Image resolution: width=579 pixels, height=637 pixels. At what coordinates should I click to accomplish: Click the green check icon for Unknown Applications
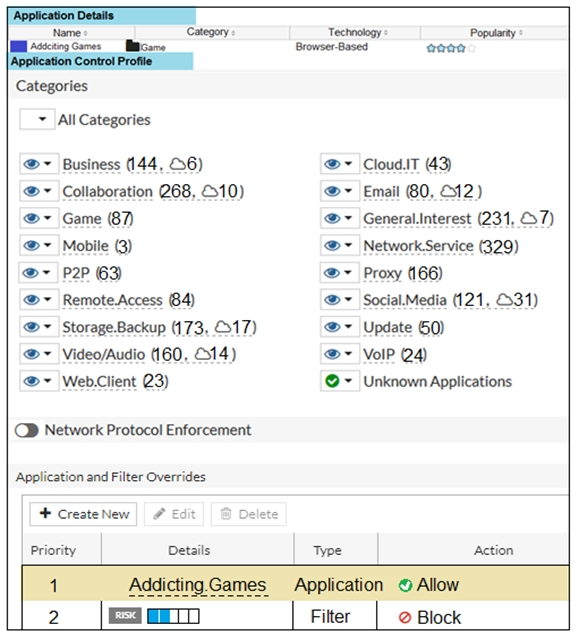tap(332, 381)
